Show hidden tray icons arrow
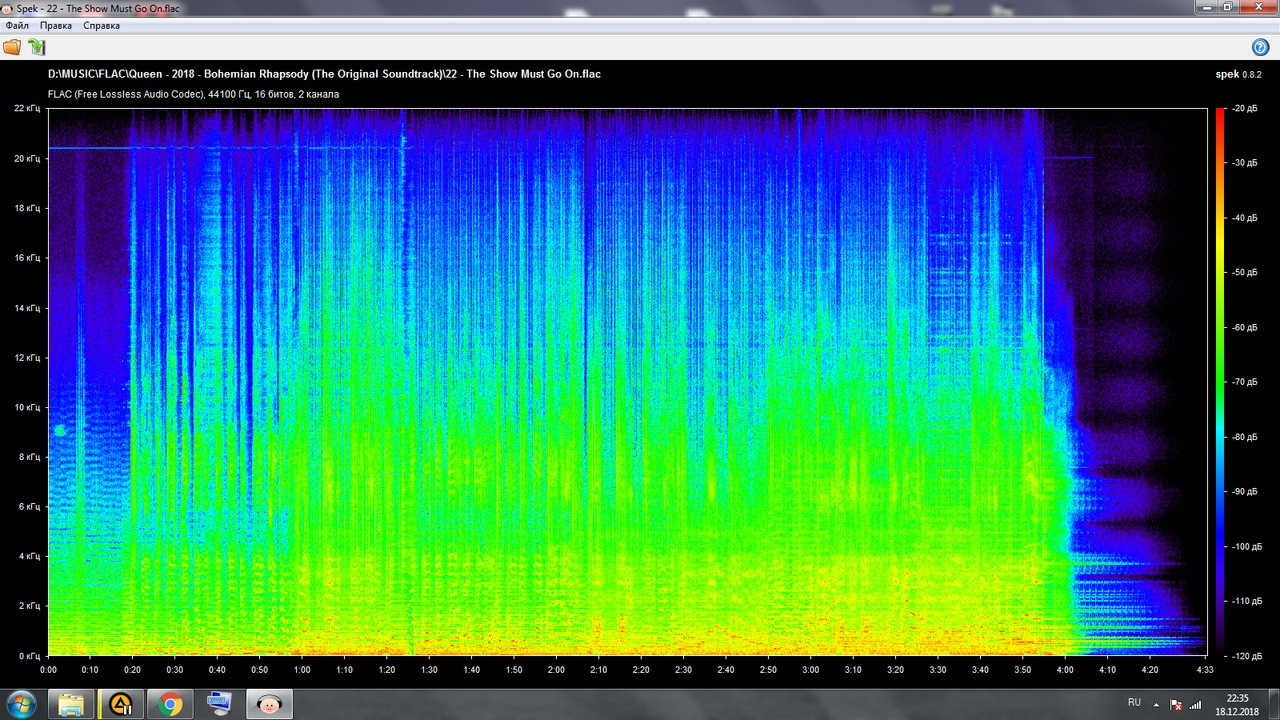 [1155, 704]
